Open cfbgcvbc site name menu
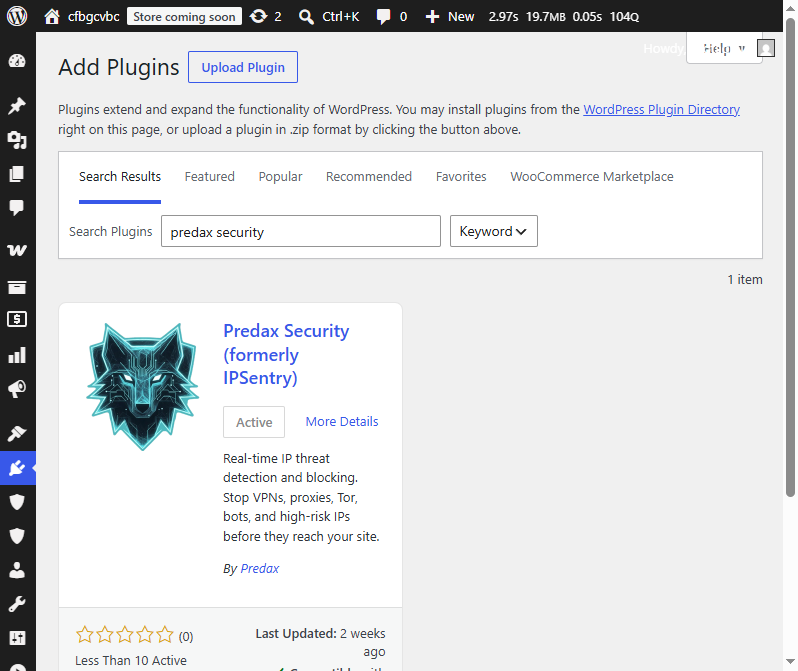798x671 pixels. click(94, 17)
